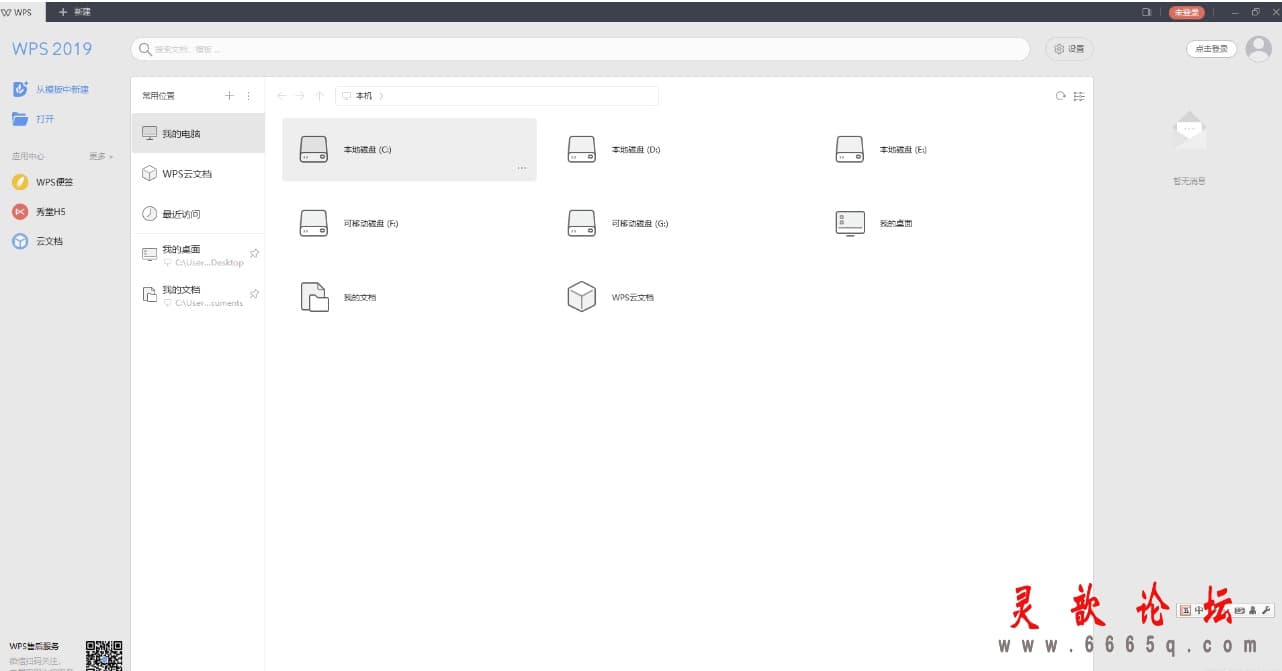Navigate back with the left arrow

coord(281,96)
